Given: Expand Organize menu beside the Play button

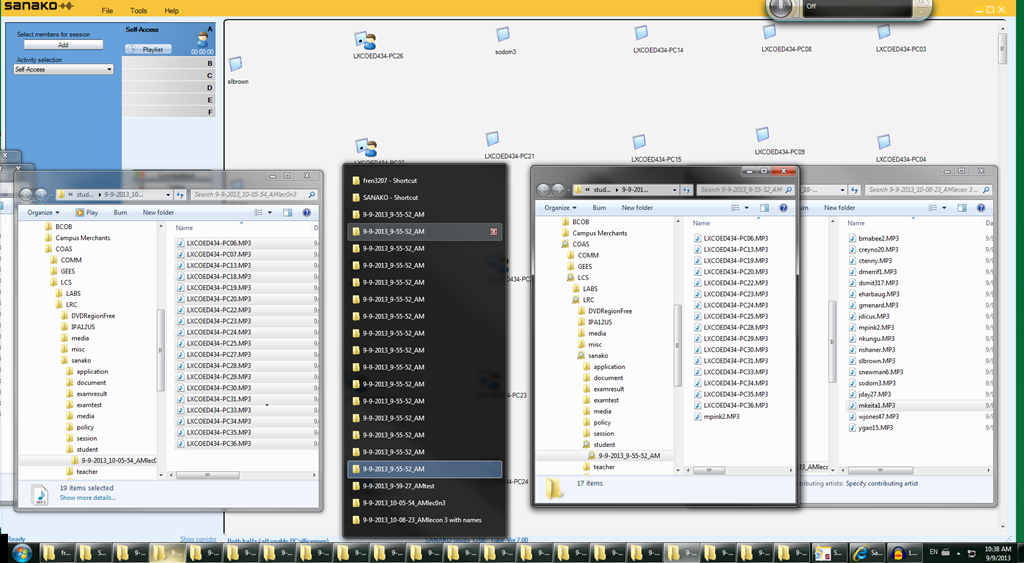Looking at the screenshot, I should coord(43,212).
